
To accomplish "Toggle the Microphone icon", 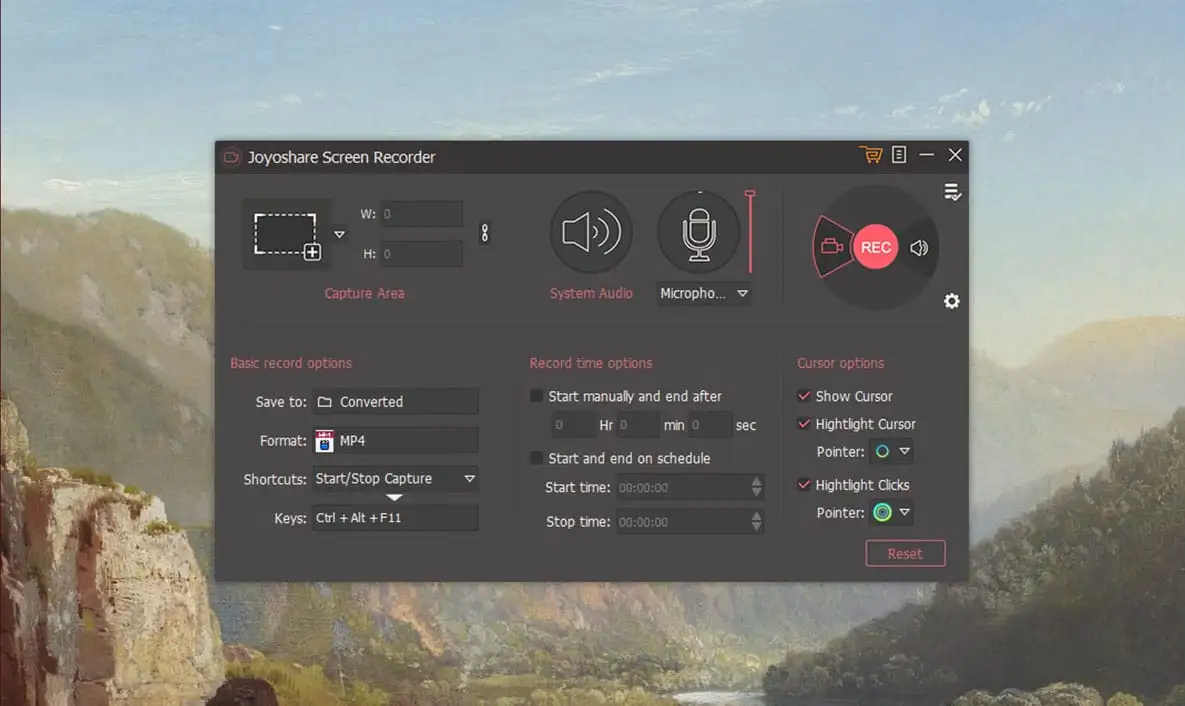I will tap(698, 233).
